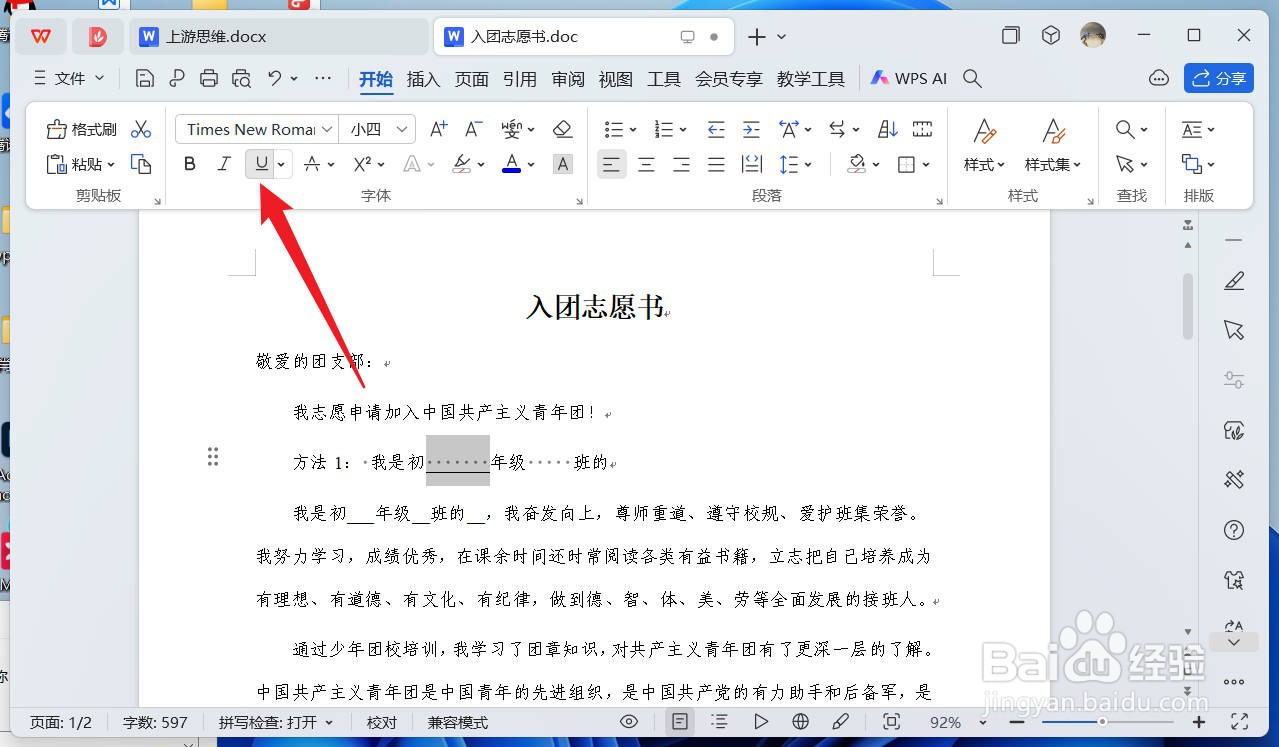1279x747 pixels.
Task: Apply a numbered list
Action: (x=662, y=128)
